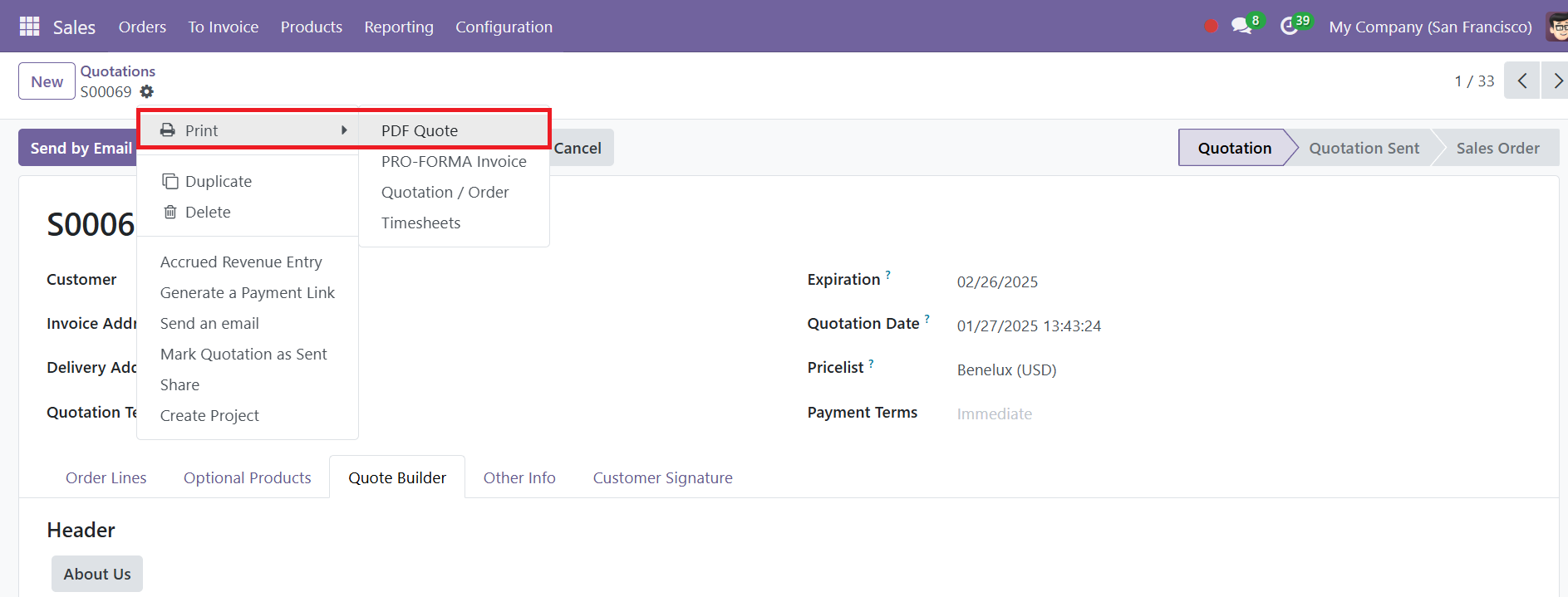Click the Quotation Date help question mark
The width and height of the screenshot is (1568, 597).
927,318
